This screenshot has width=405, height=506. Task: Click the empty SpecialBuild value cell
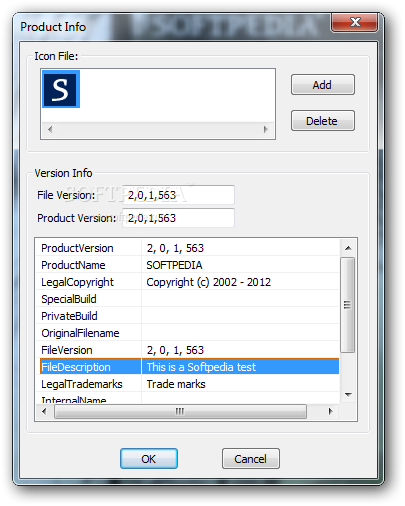(x=240, y=299)
